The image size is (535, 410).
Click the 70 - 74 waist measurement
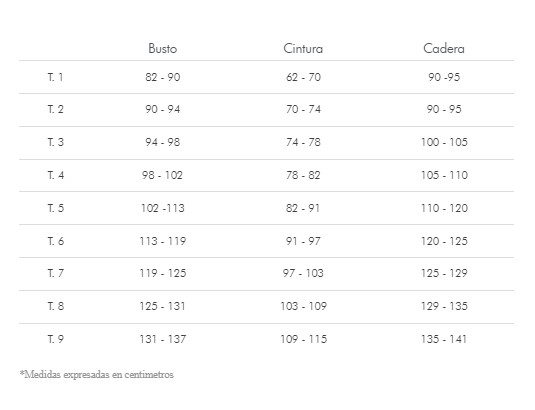point(303,109)
